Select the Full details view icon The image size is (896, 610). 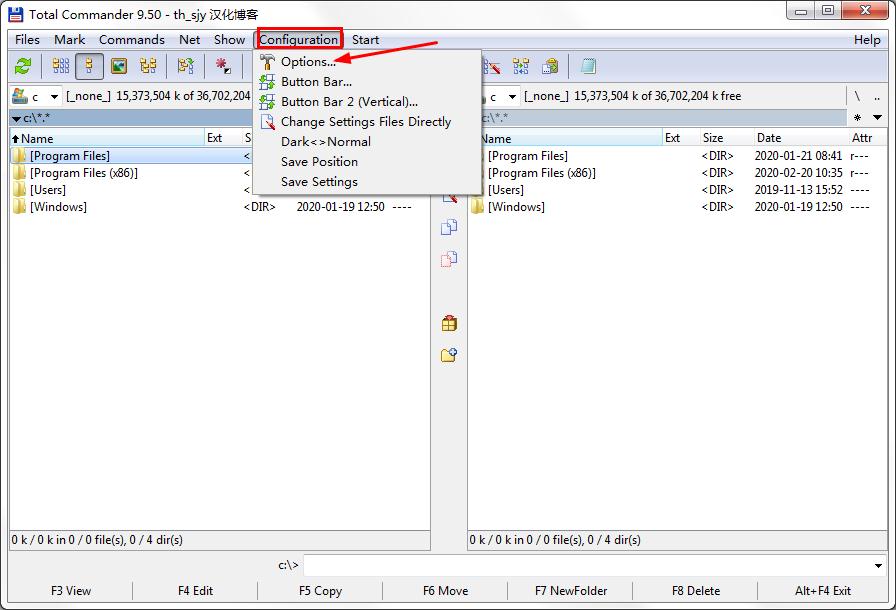click(x=89, y=66)
